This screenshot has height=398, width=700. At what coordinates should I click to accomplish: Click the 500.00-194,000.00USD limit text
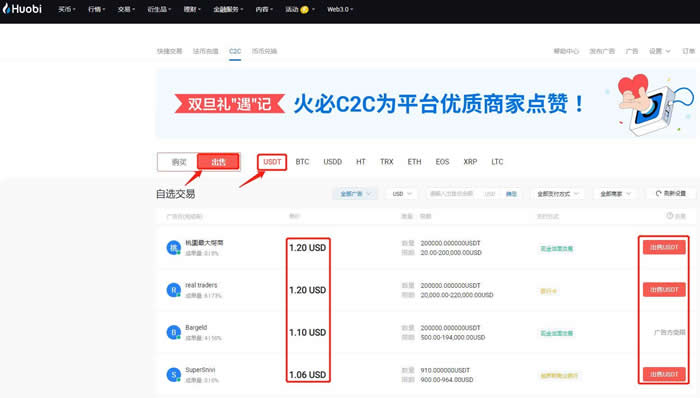pos(453,338)
